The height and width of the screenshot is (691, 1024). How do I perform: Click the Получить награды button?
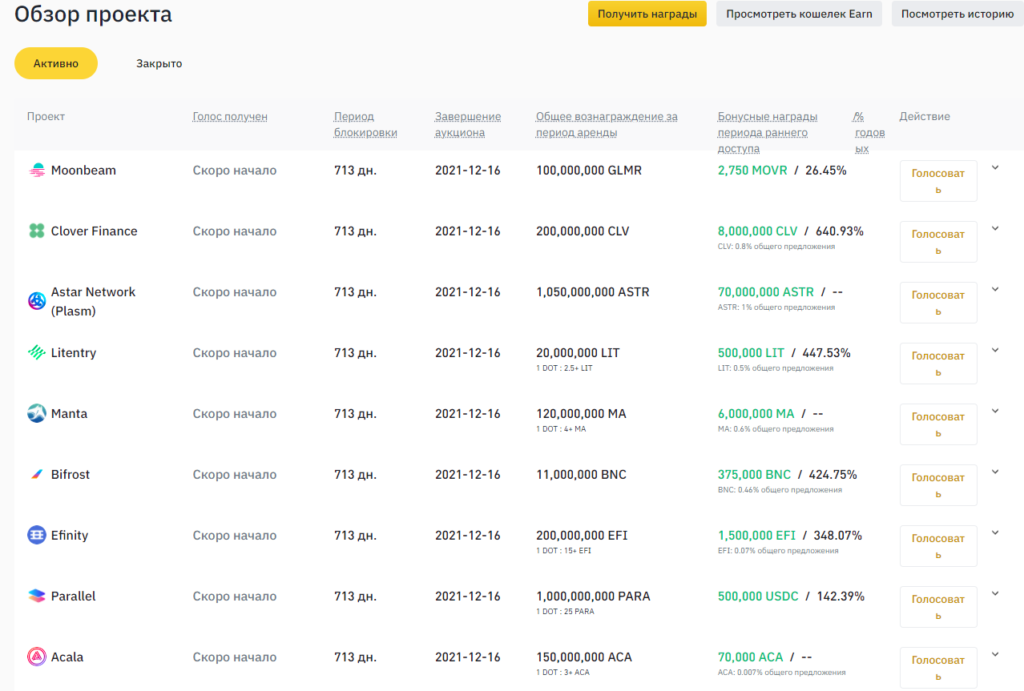[647, 14]
